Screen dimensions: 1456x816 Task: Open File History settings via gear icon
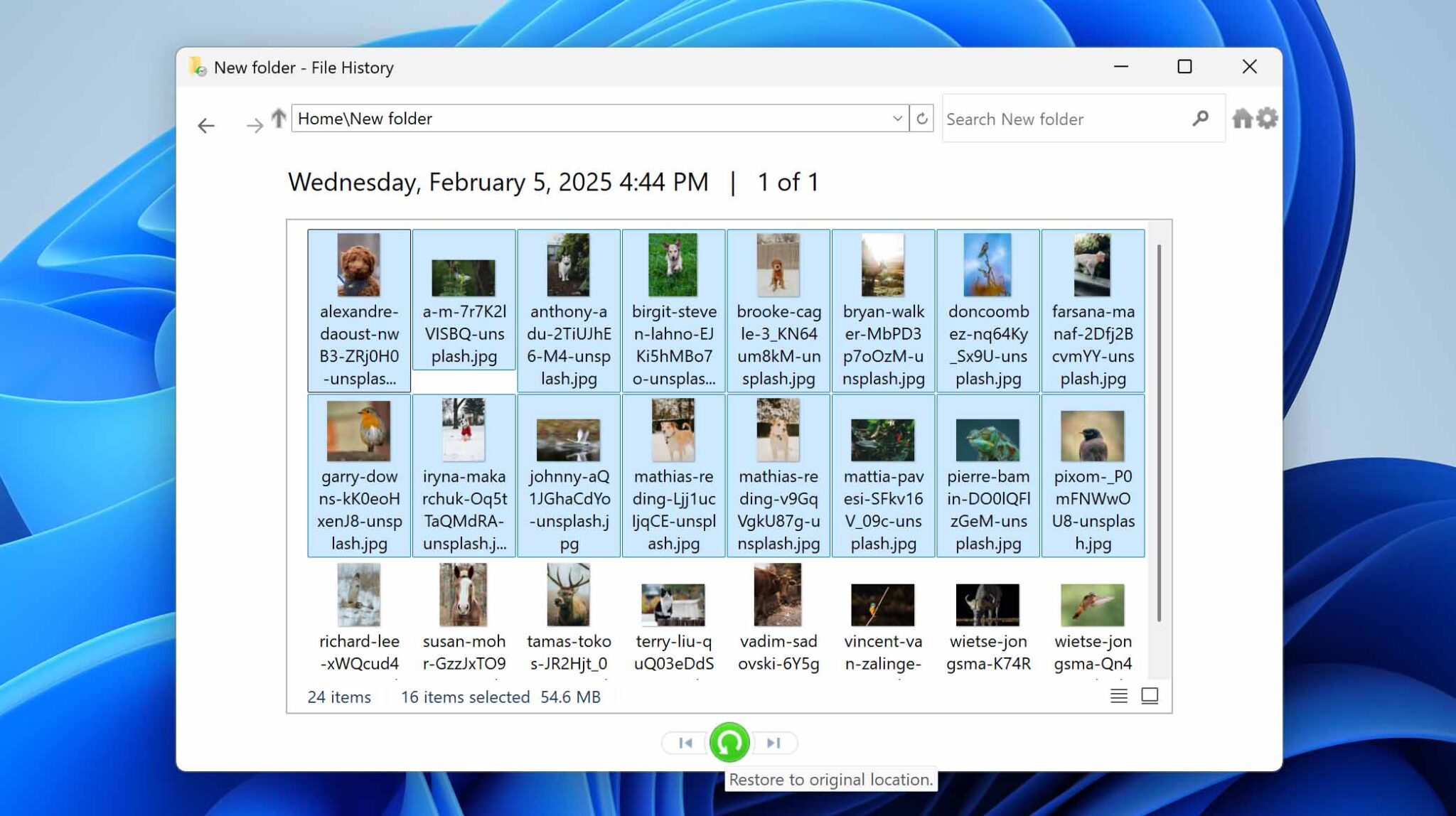pos(1268,118)
